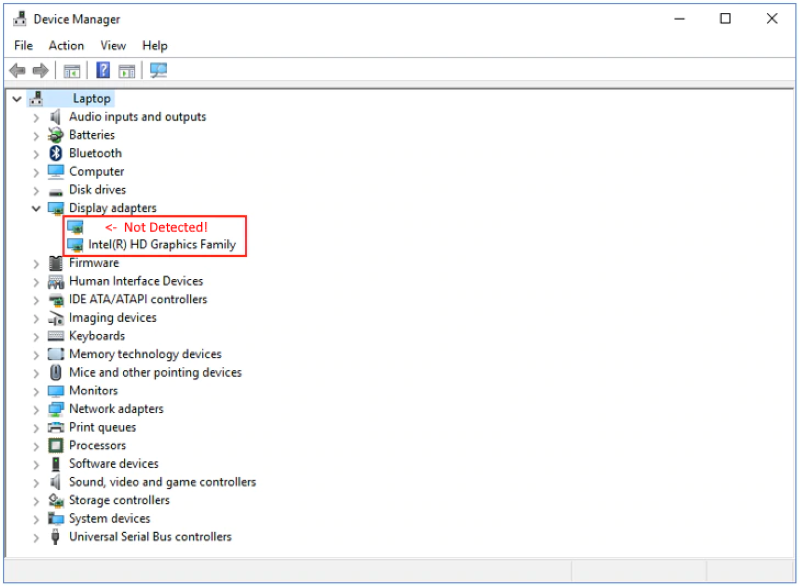This screenshot has height=588, width=800.
Task: Open the File menu
Action: [x=23, y=45]
